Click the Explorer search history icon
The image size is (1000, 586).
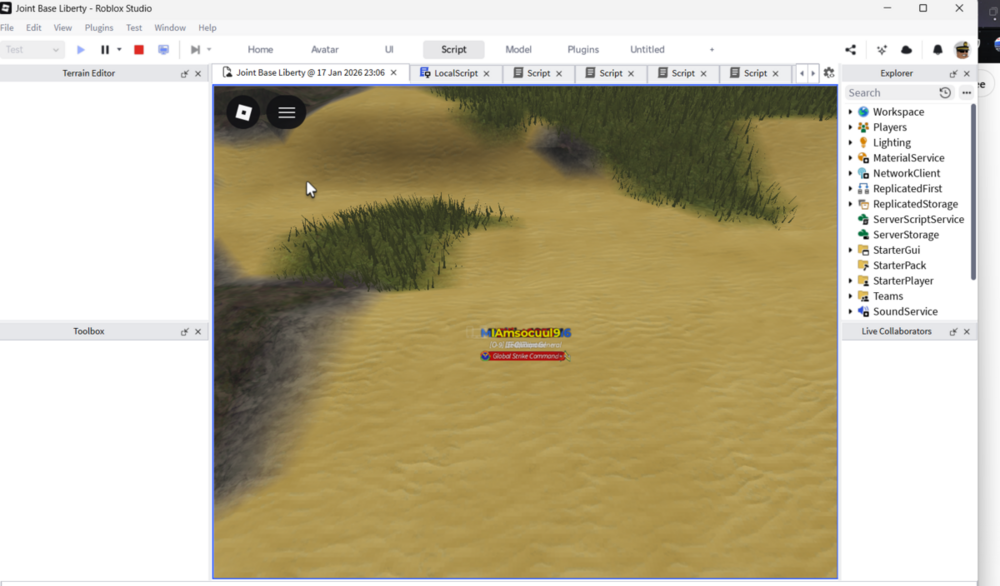[945, 93]
